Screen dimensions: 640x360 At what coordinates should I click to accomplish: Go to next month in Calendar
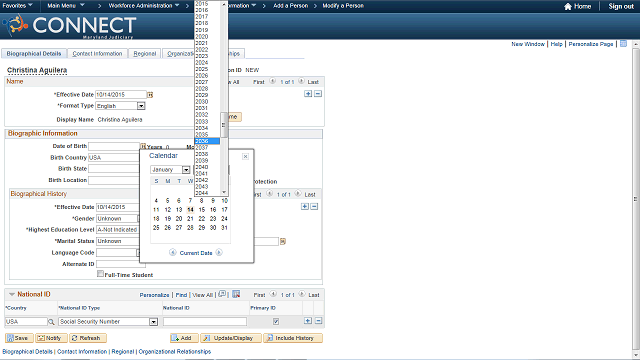pyautogui.click(x=219, y=253)
